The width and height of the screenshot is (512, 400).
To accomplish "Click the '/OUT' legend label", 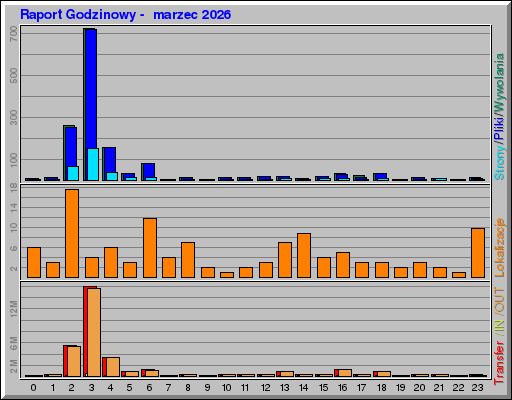I will coord(499,301).
